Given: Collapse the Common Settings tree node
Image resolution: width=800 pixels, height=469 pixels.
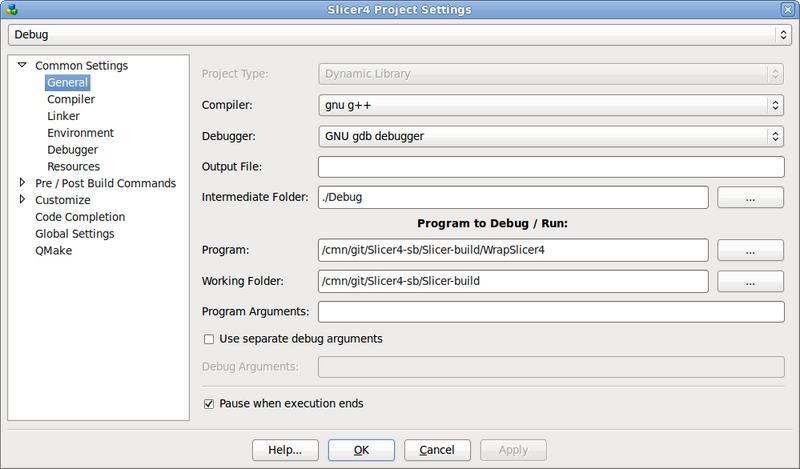Looking at the screenshot, I should tap(22, 66).
